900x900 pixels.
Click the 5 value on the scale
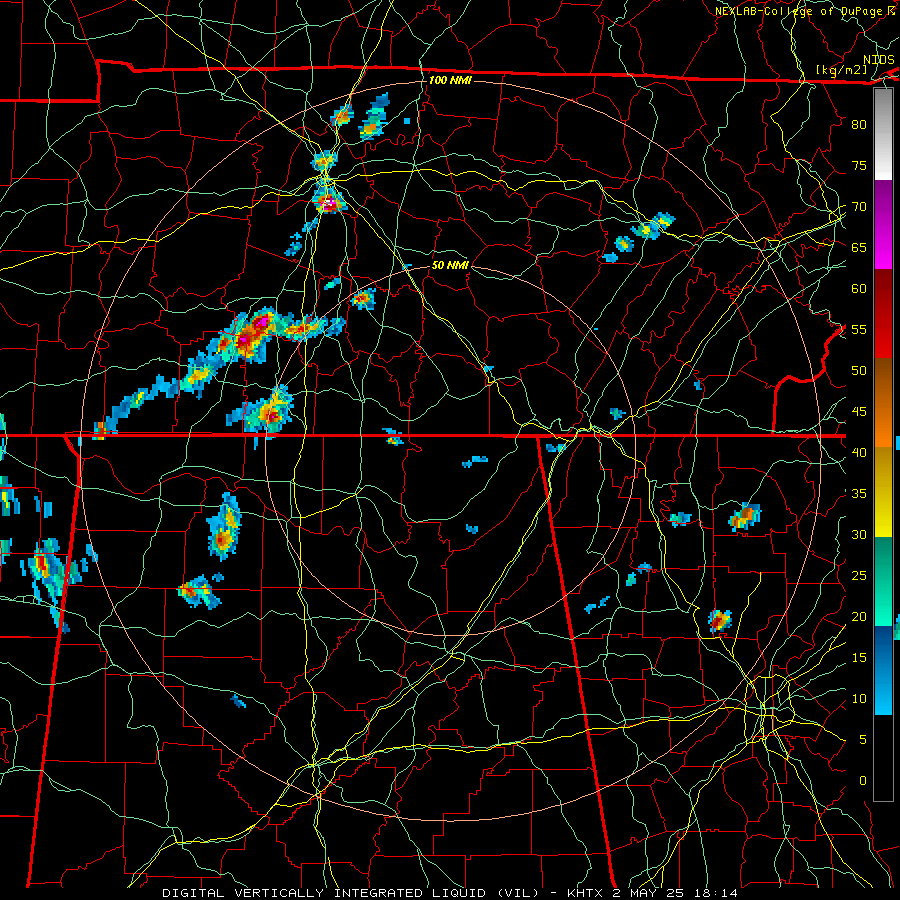click(863, 740)
